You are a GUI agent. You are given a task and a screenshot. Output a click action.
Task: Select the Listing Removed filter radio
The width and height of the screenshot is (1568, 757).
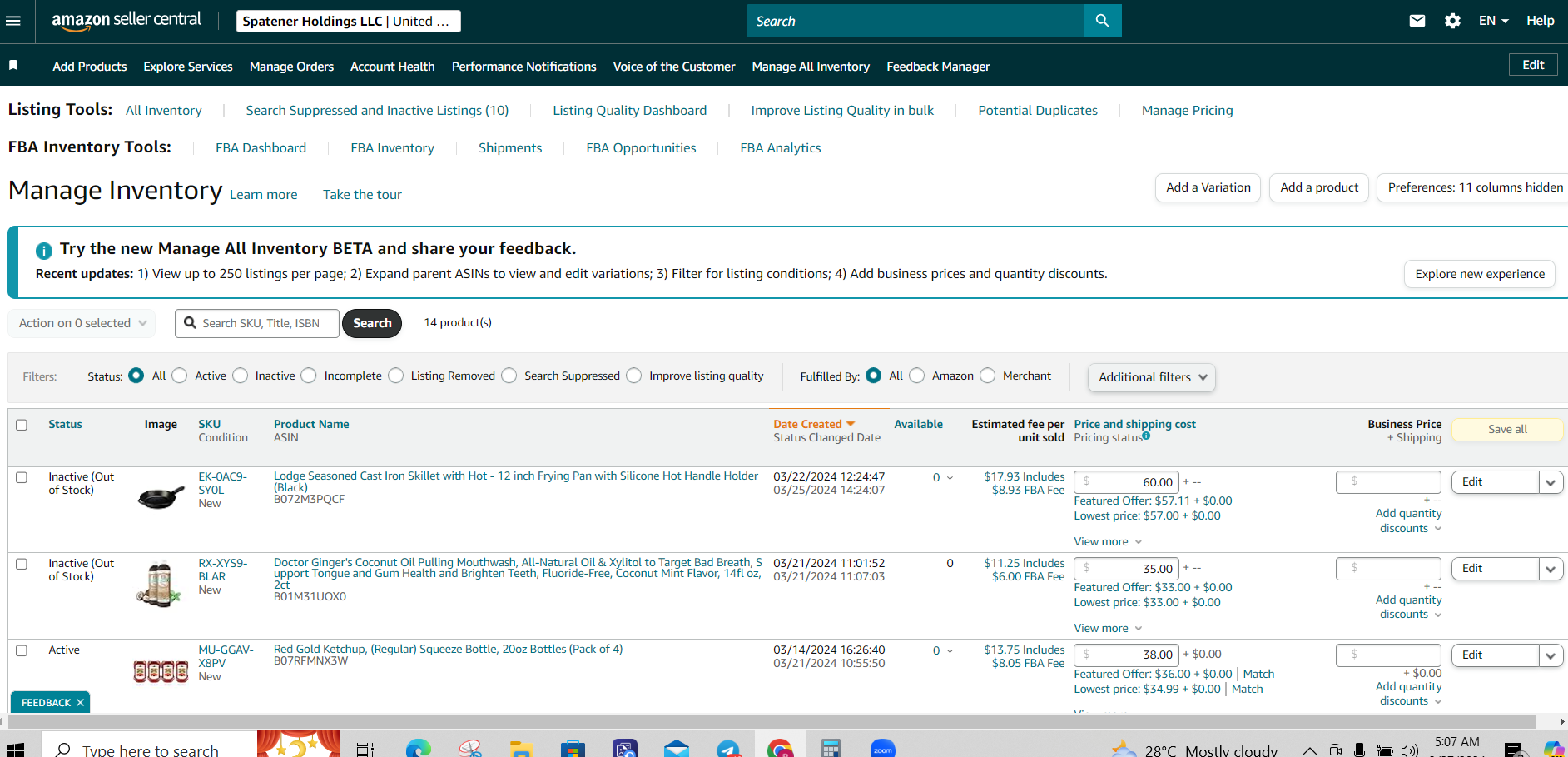pos(396,376)
